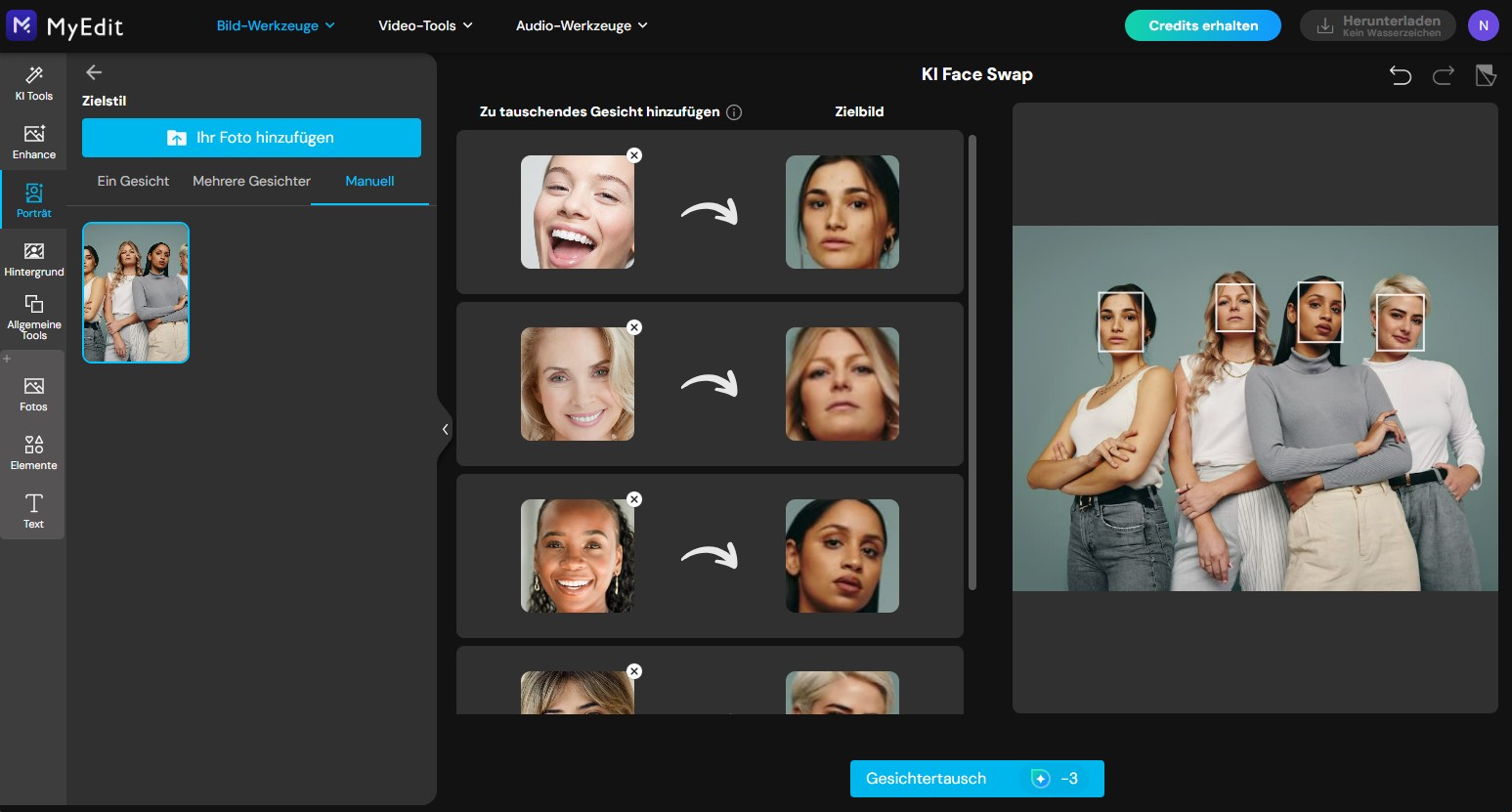Switch to the Ein Gesicht tab
1512x812 pixels.
[x=133, y=181]
